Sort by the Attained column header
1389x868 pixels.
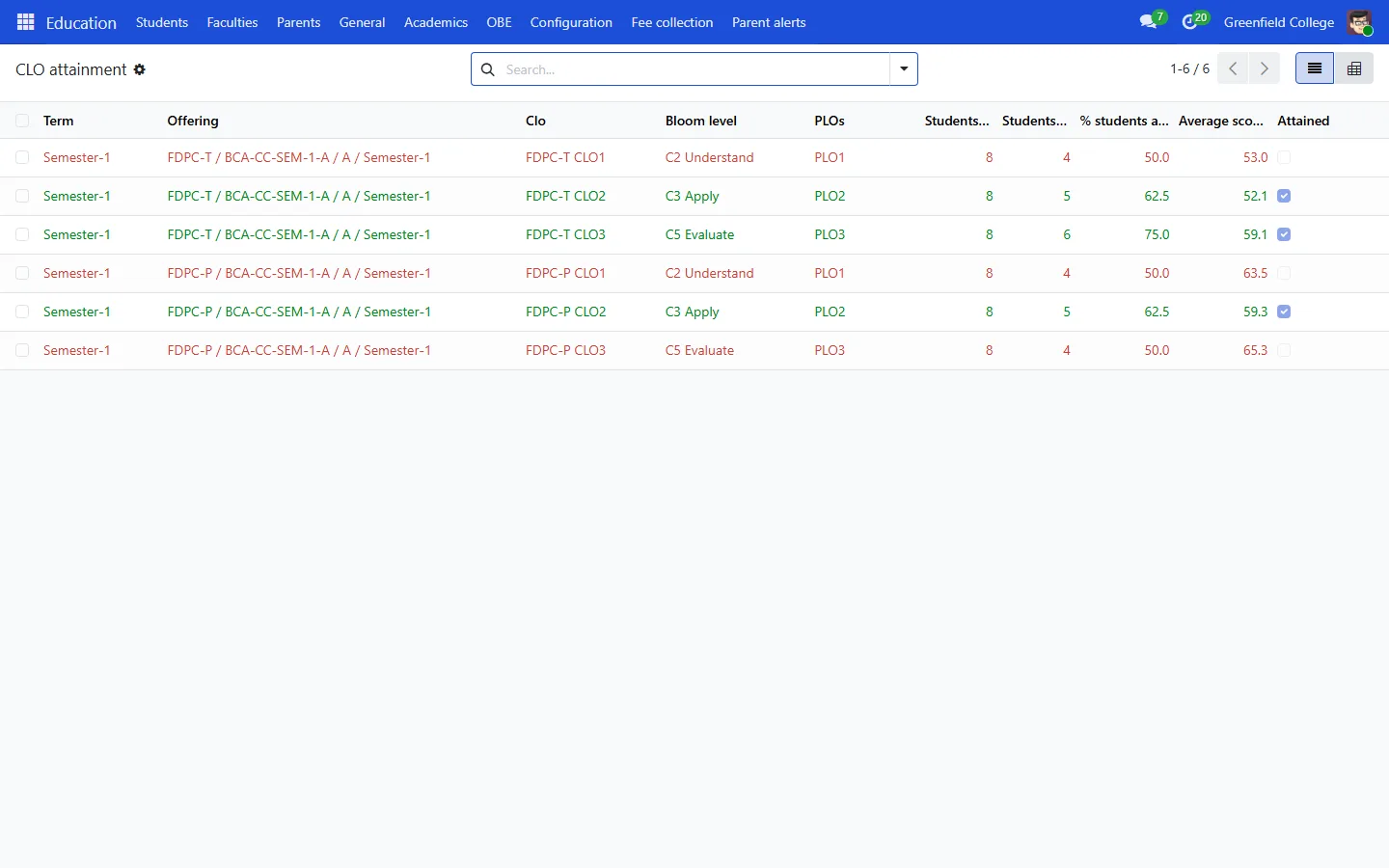(1303, 121)
